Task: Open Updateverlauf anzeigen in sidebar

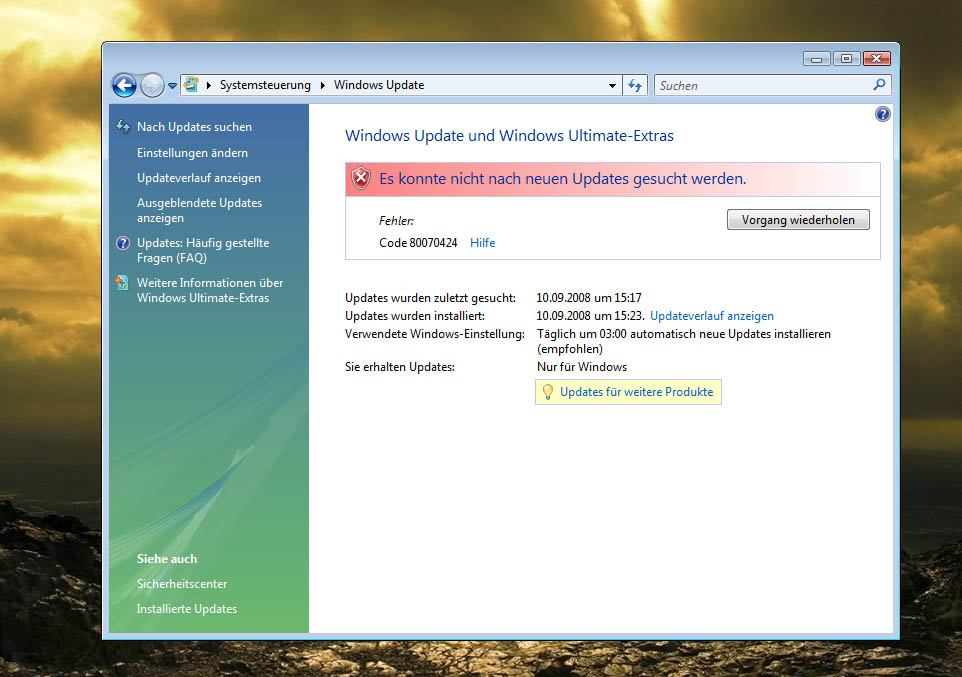Action: (x=199, y=178)
